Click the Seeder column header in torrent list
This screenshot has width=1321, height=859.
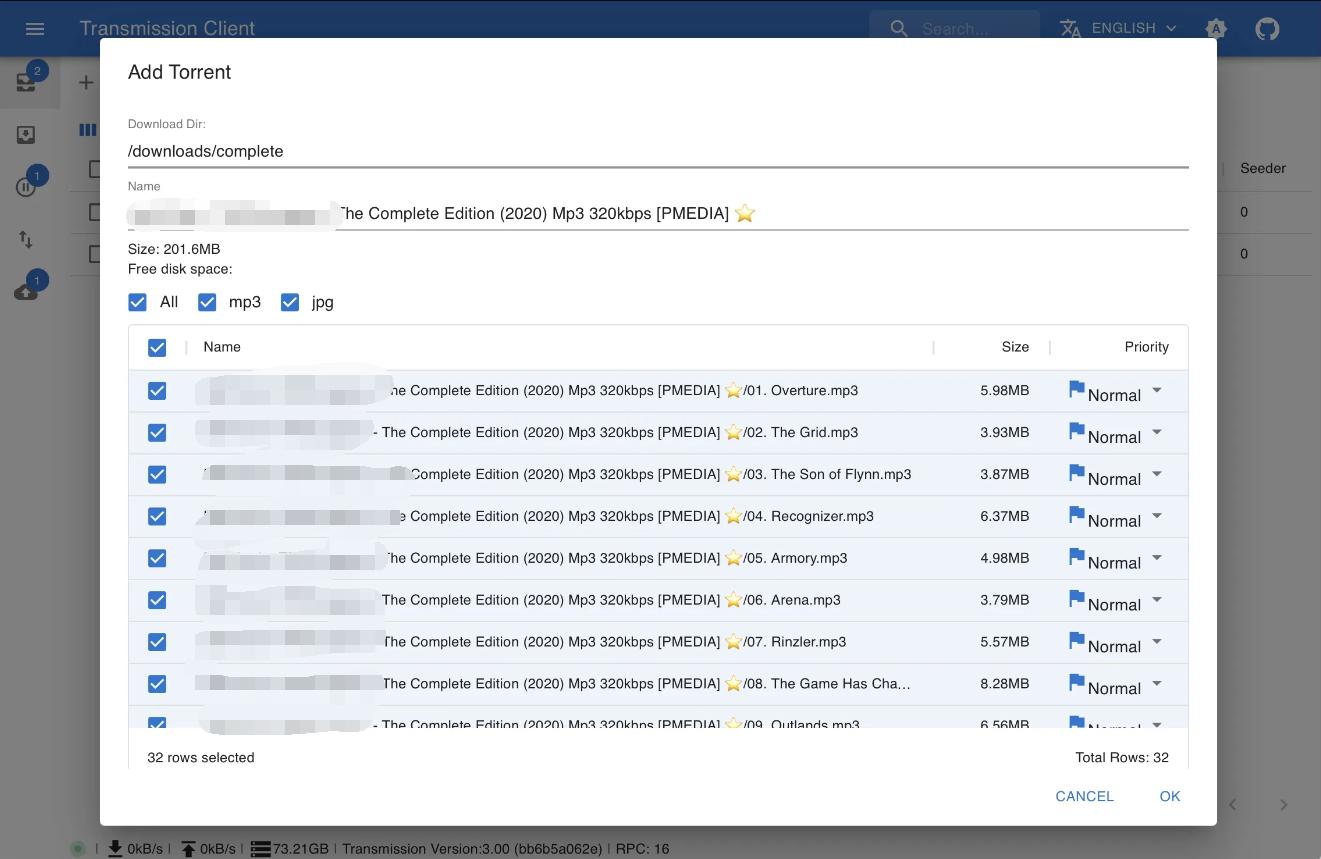[x=1263, y=168]
